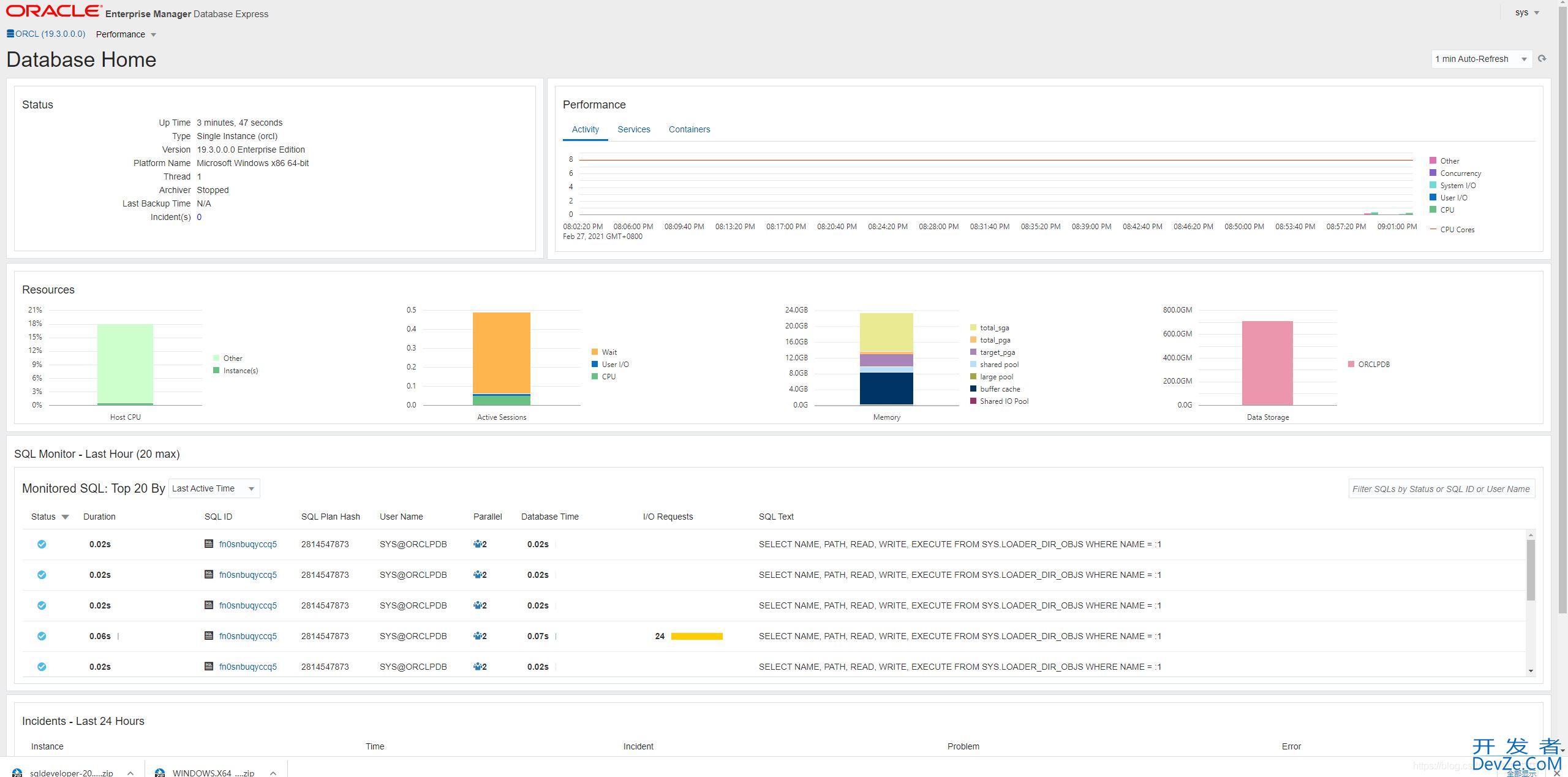
Task: Open first fn0snbuqyccq5 SQL ID link
Action: pyautogui.click(x=248, y=544)
